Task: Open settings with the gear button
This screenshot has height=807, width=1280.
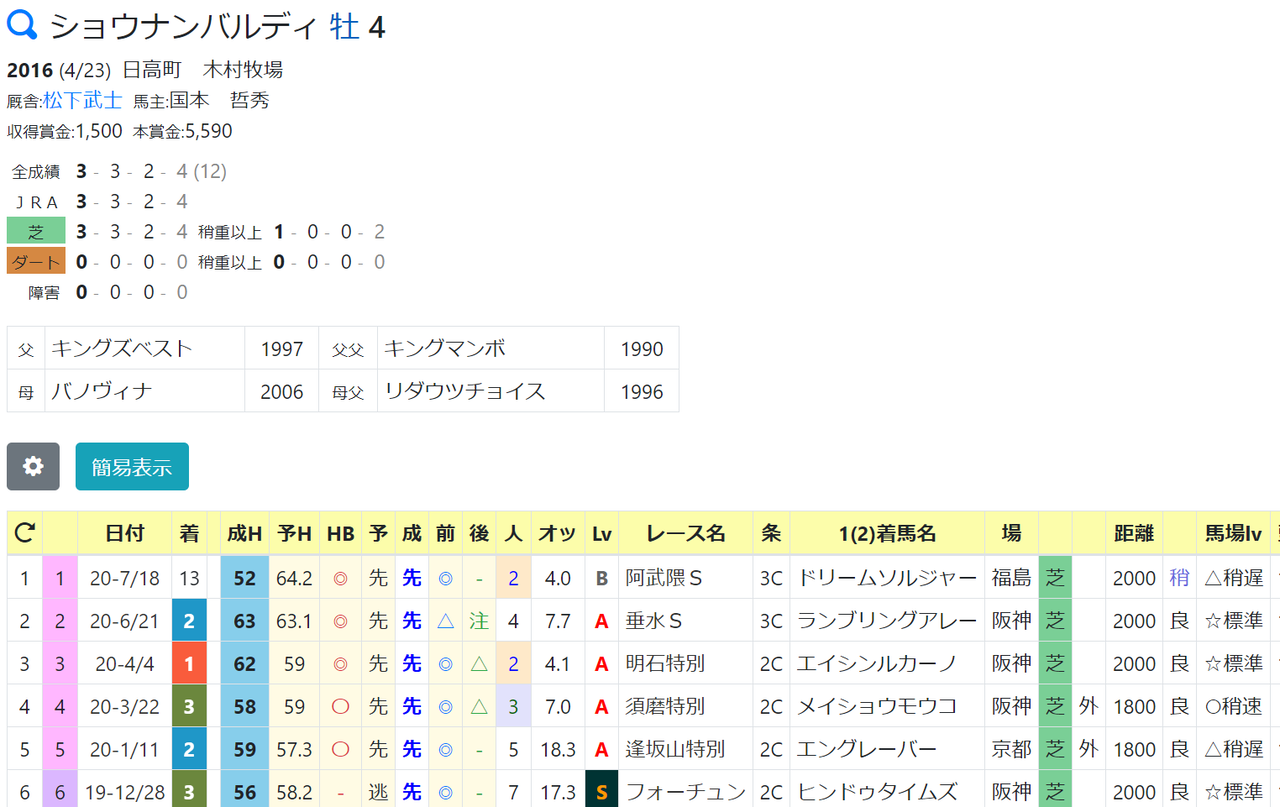Action: (x=33, y=466)
